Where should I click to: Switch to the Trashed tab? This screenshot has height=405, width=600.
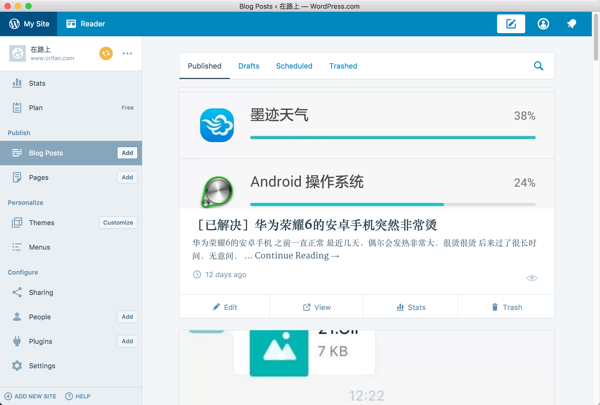click(343, 66)
